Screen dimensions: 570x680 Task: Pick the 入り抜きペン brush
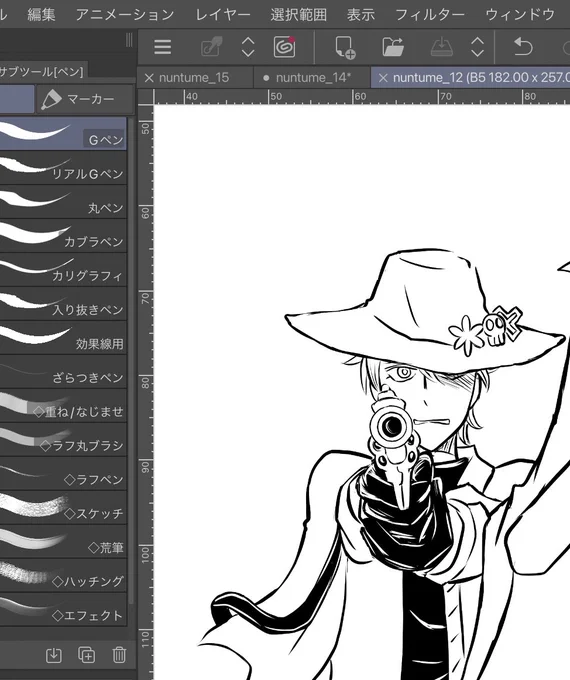[x=63, y=304]
